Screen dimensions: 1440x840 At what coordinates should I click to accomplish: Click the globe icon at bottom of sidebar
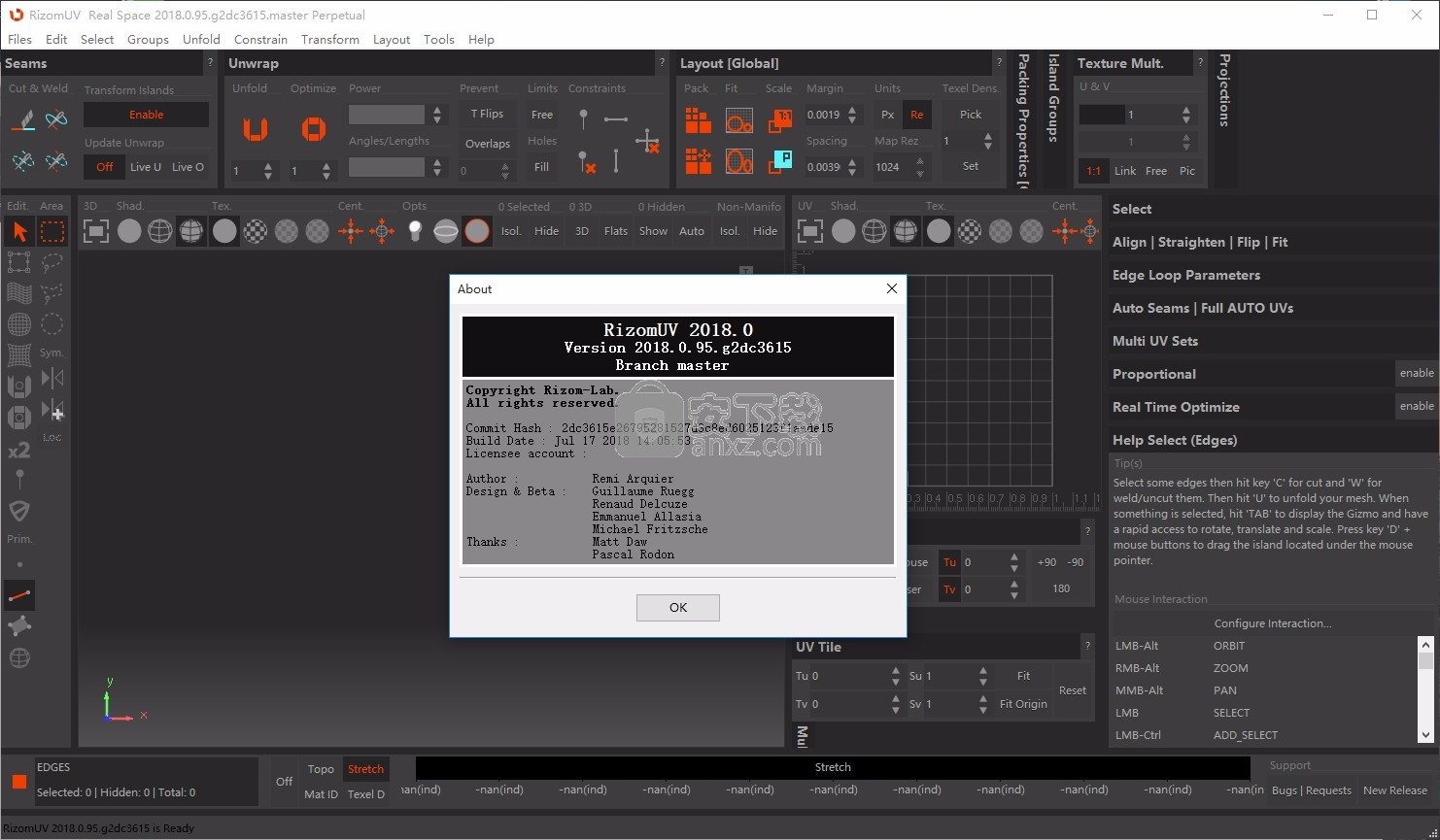pos(19,658)
